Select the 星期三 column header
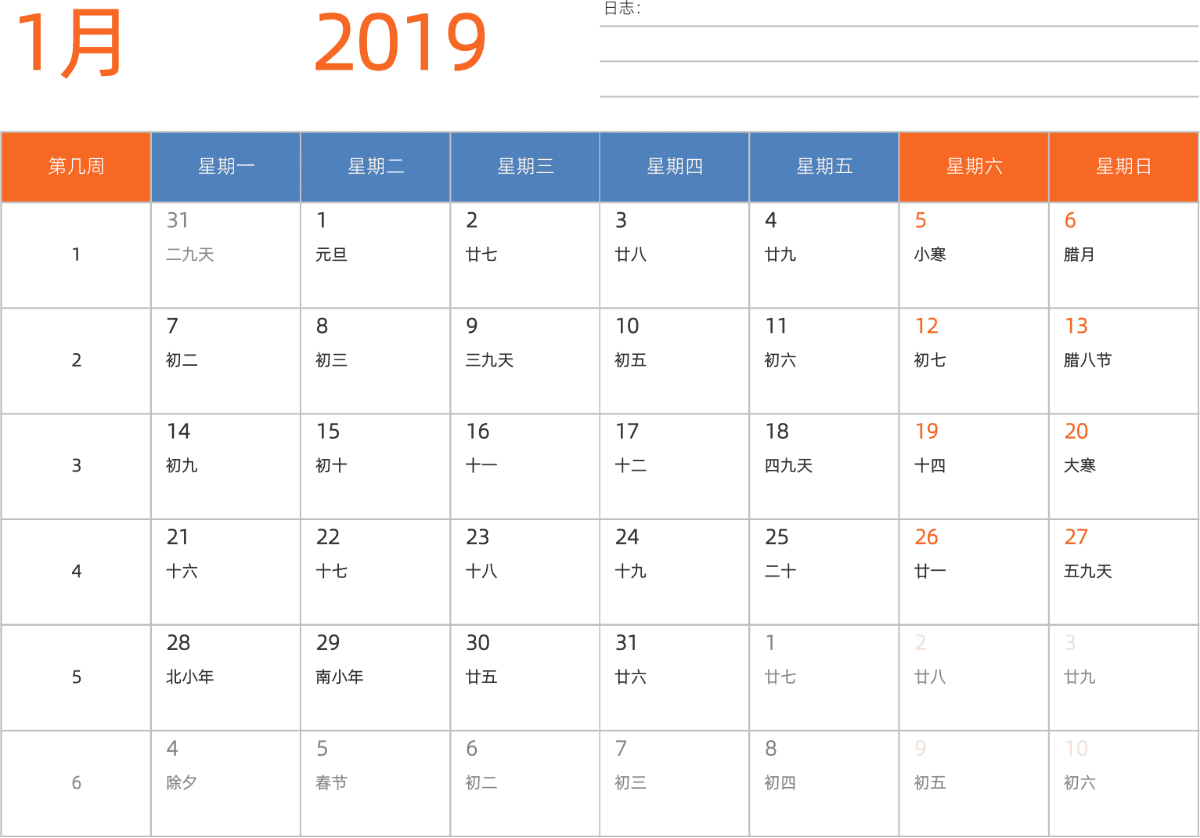 (x=525, y=167)
